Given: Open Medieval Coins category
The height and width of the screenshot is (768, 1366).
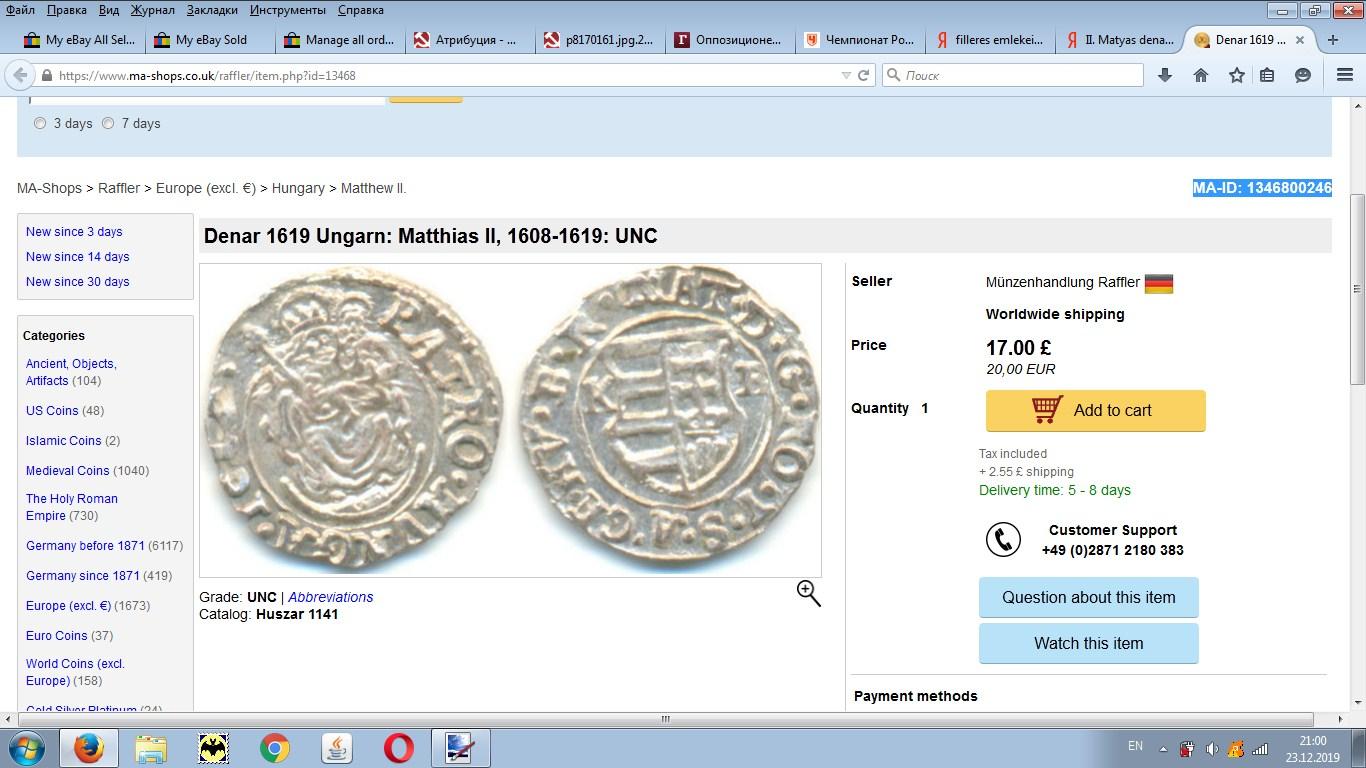Looking at the screenshot, I should point(67,471).
